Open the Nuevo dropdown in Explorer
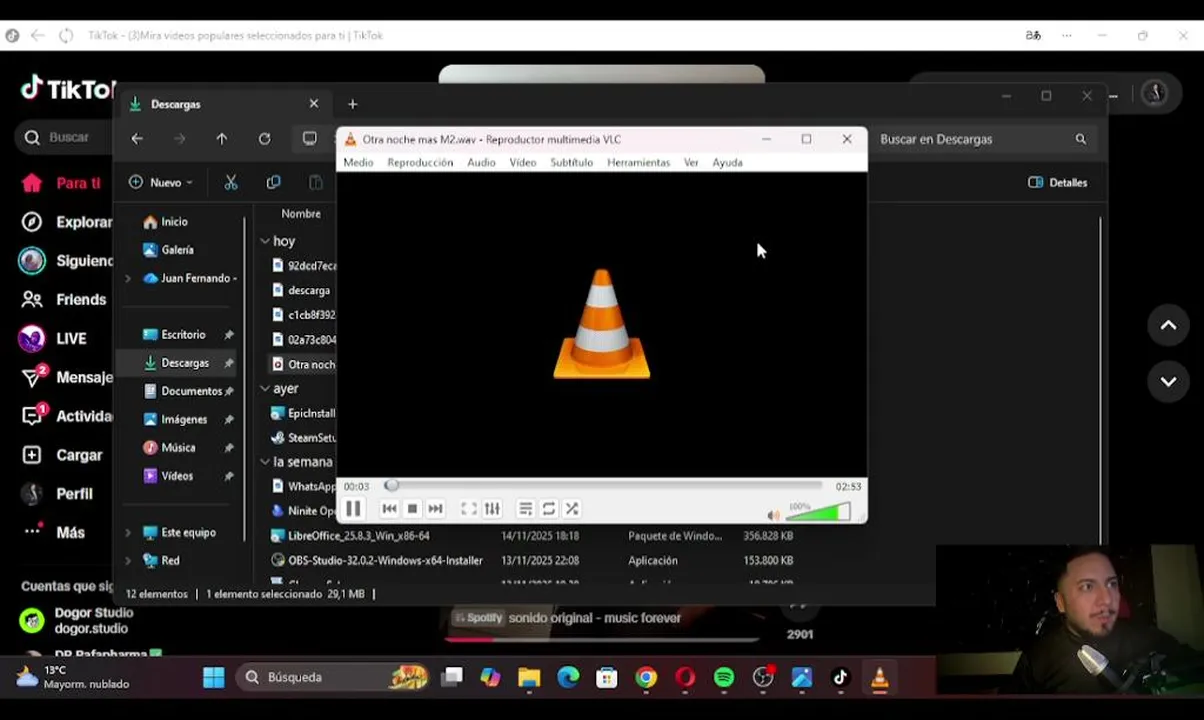The width and height of the screenshot is (1204, 720). [x=161, y=183]
